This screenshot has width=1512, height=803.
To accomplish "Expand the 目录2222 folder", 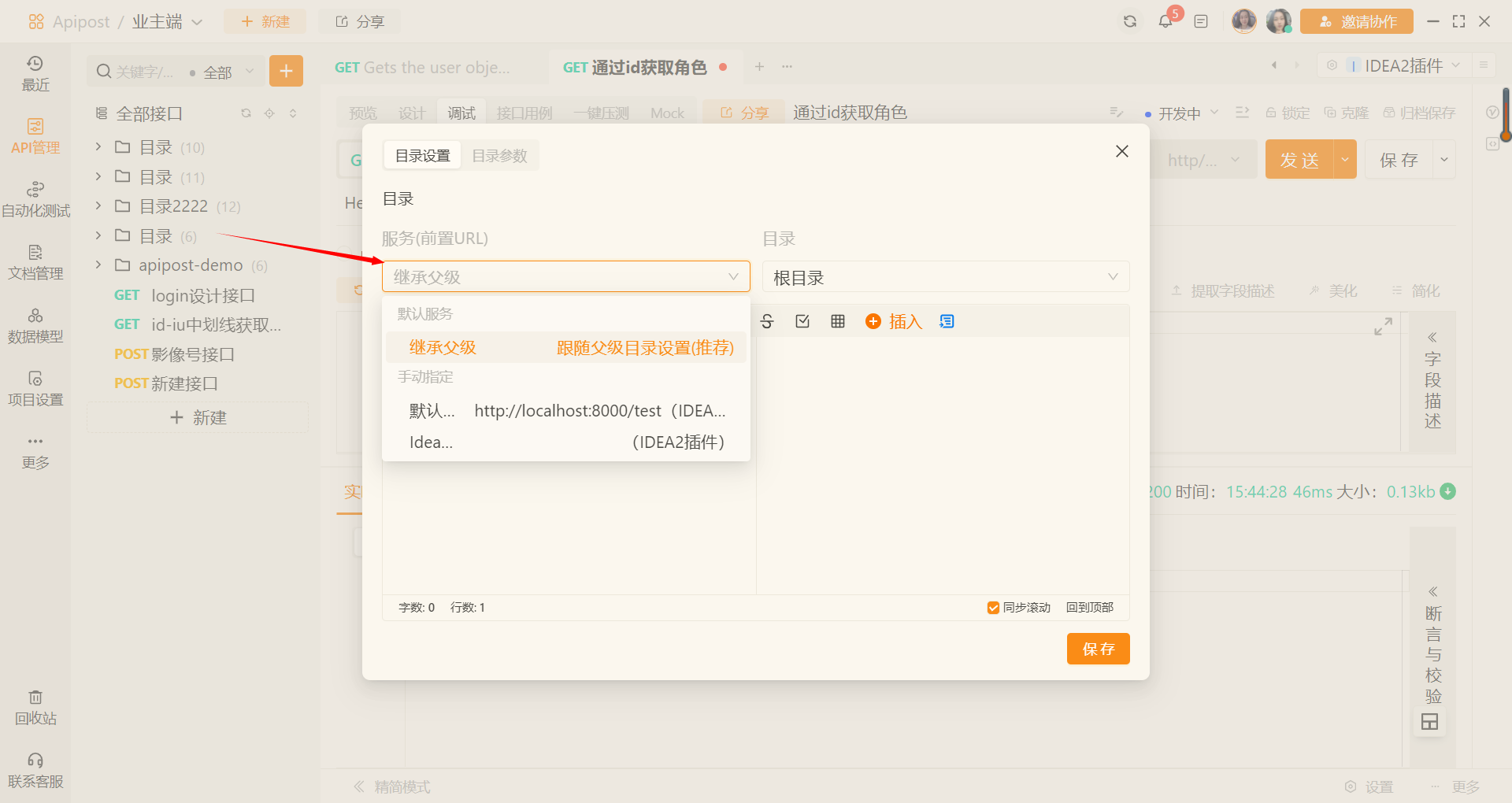I will pos(98,205).
